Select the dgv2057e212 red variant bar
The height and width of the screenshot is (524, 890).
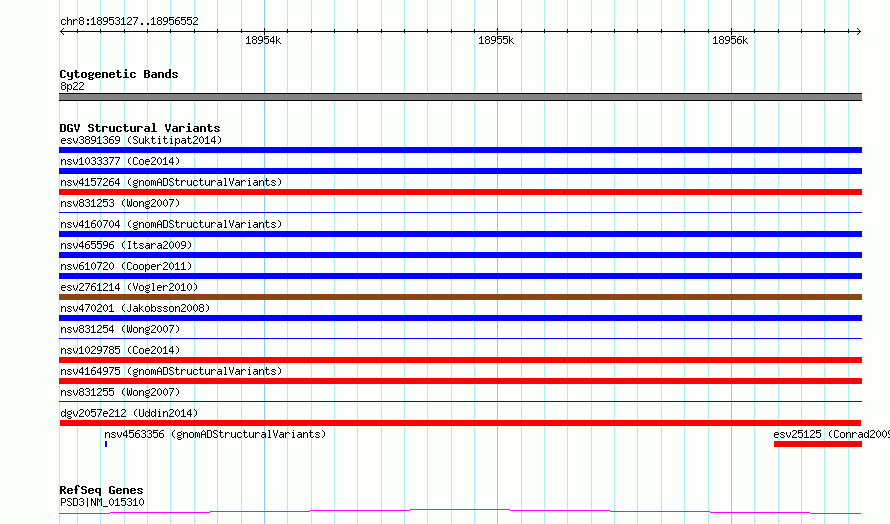tap(460, 423)
